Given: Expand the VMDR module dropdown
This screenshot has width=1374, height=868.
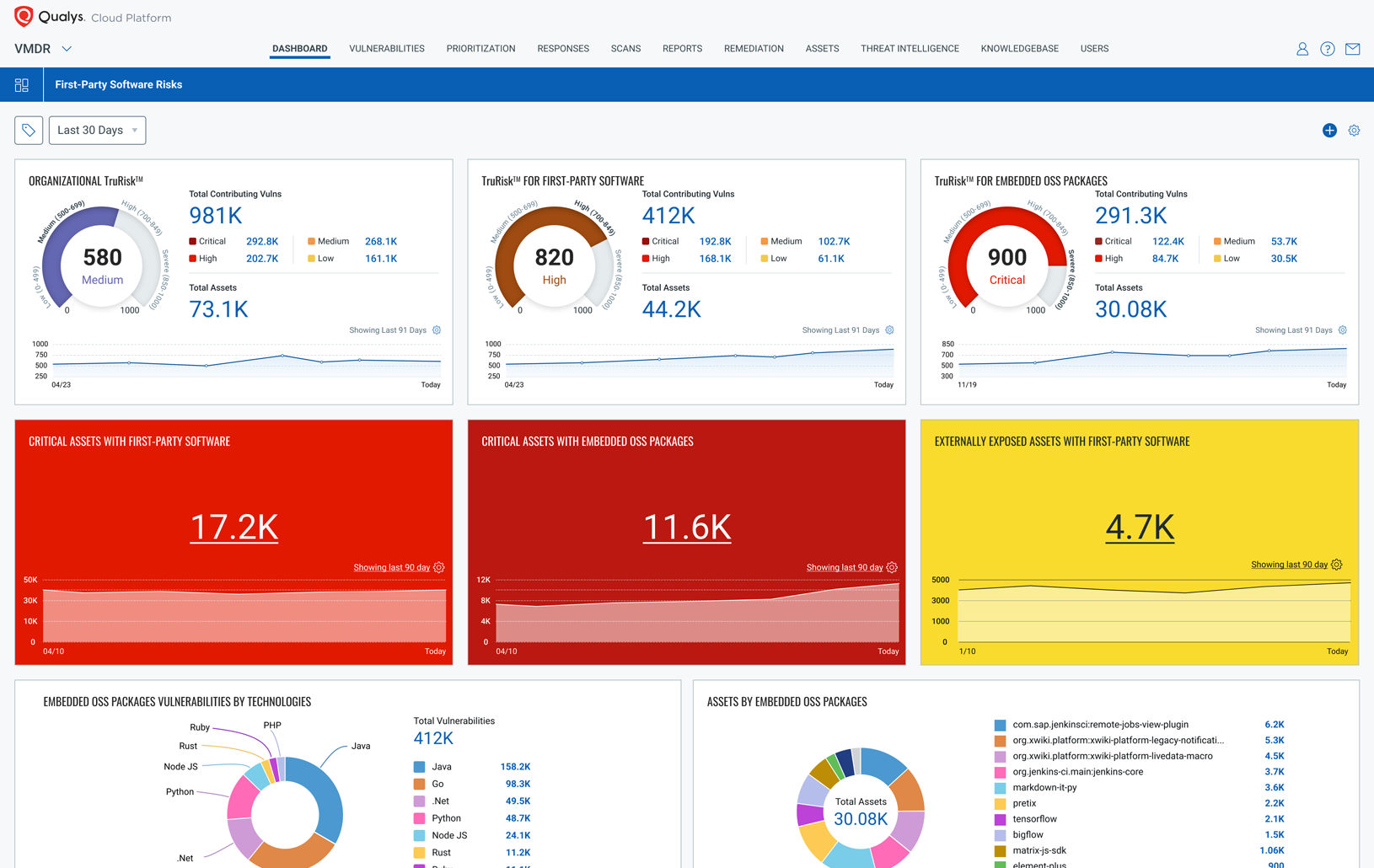Looking at the screenshot, I should 67,49.
